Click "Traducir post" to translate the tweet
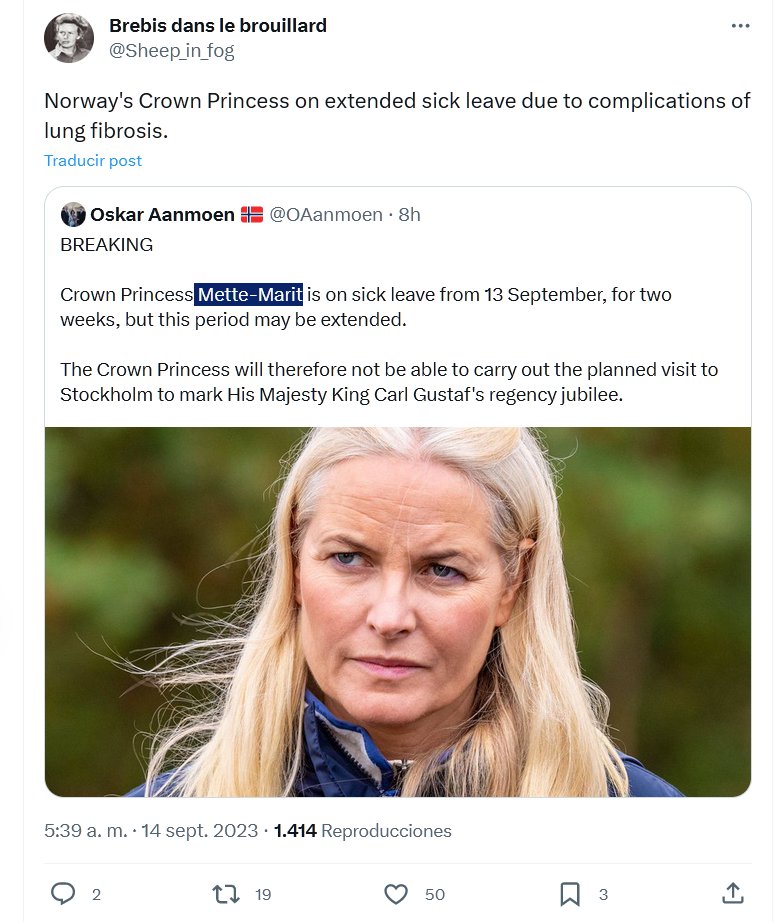The width and height of the screenshot is (778, 922). pyautogui.click(x=93, y=160)
